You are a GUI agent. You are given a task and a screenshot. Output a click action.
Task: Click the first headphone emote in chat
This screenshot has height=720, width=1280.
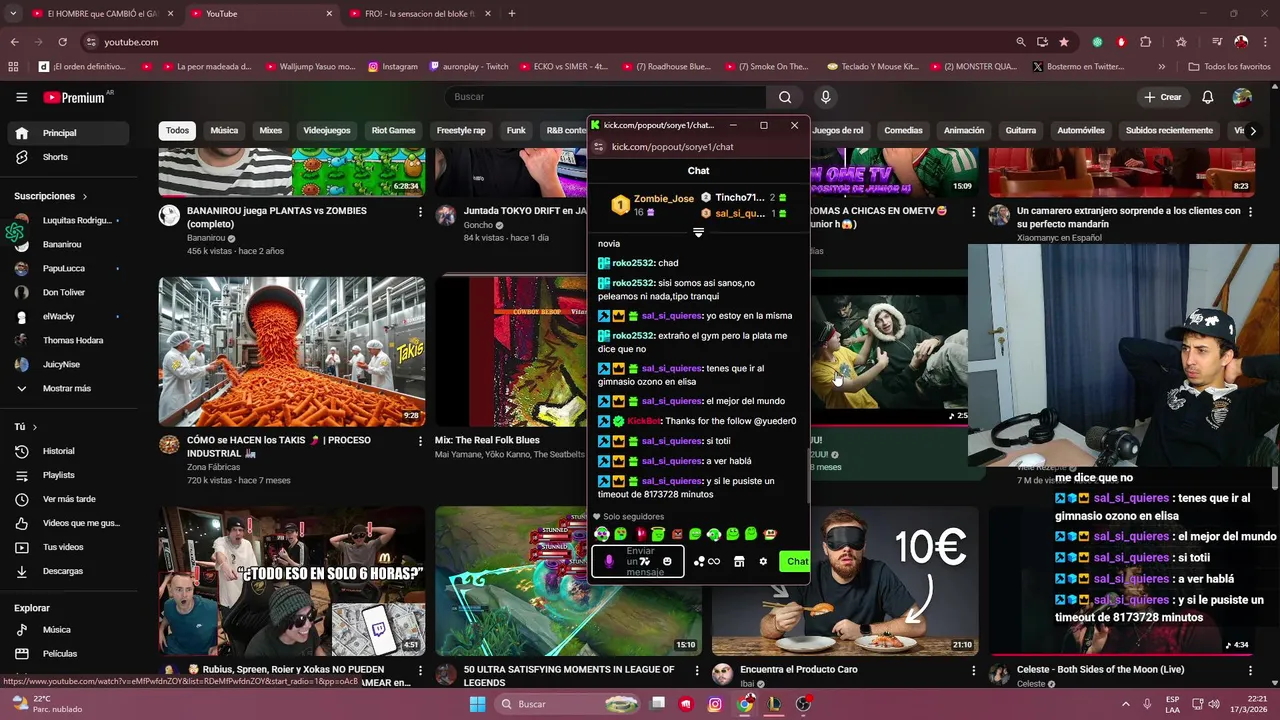602,534
